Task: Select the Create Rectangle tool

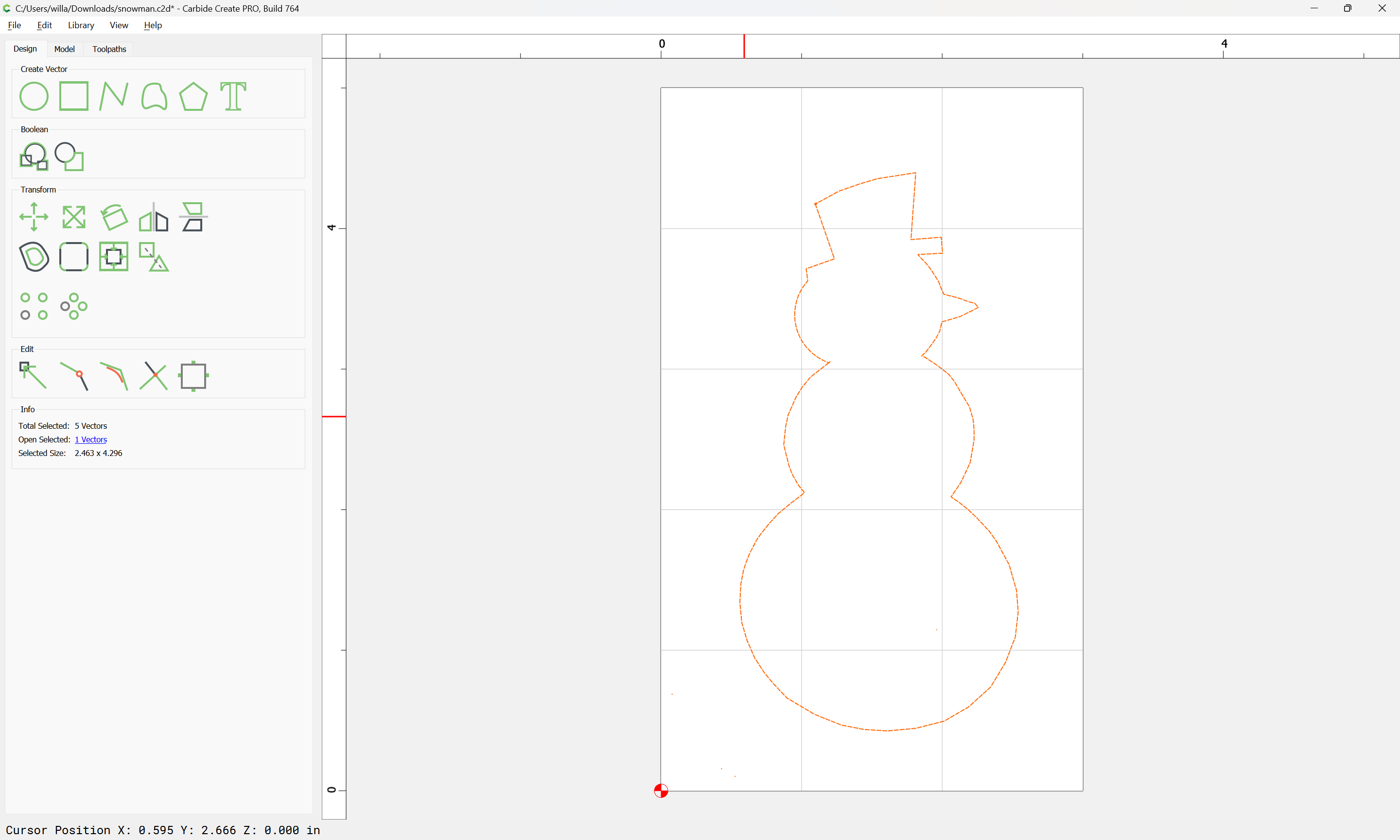Action: 73,96
